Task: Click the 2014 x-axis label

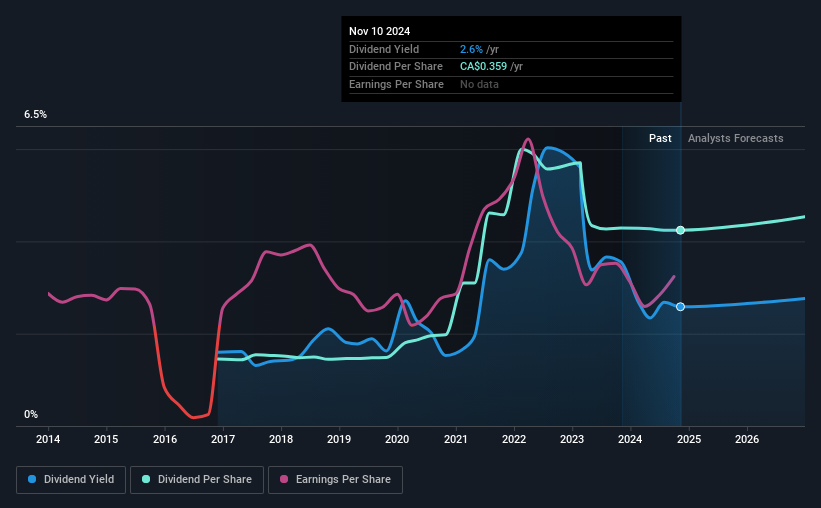Action: tap(48, 439)
